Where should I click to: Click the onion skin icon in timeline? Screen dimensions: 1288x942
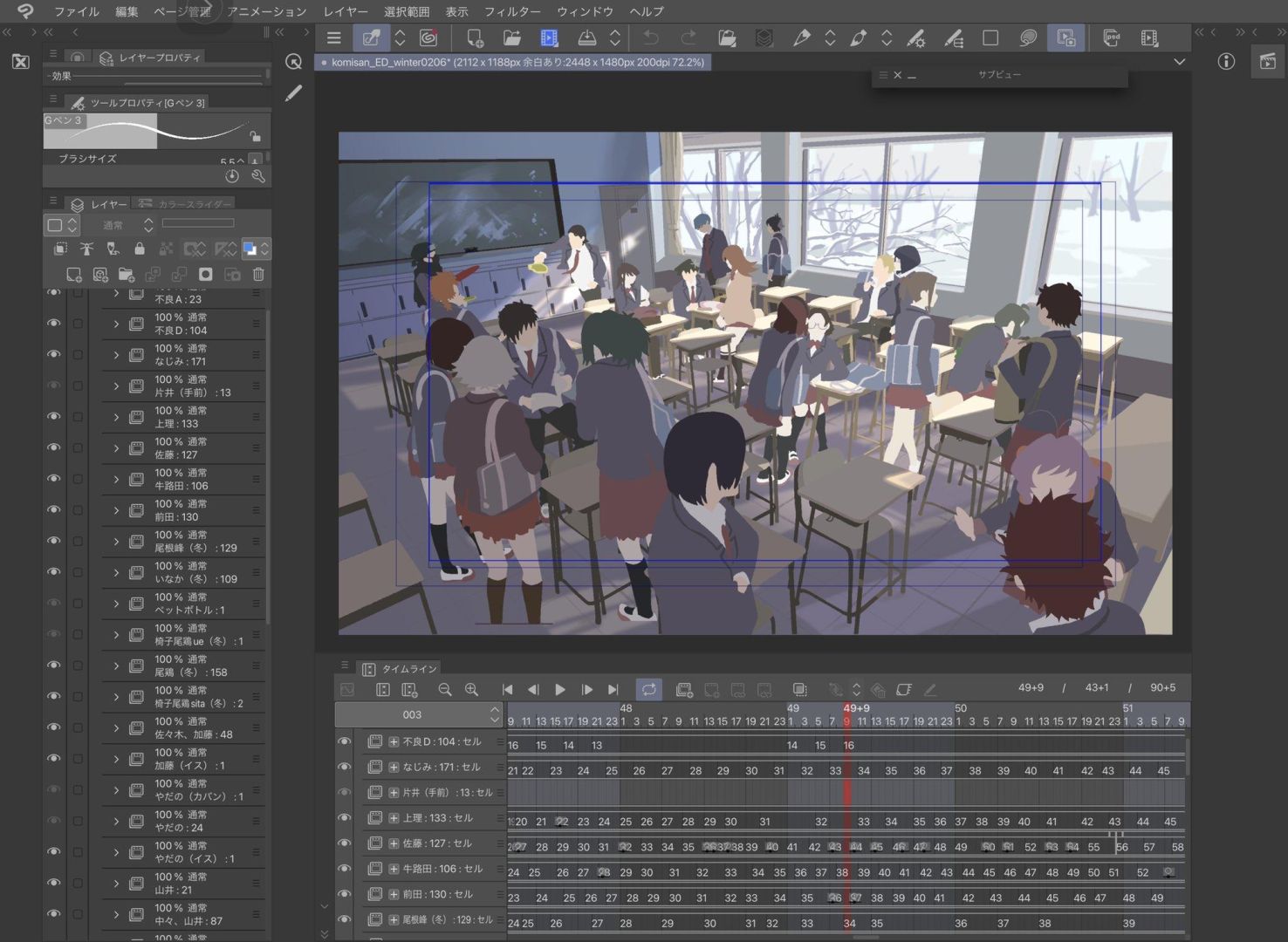click(x=799, y=689)
